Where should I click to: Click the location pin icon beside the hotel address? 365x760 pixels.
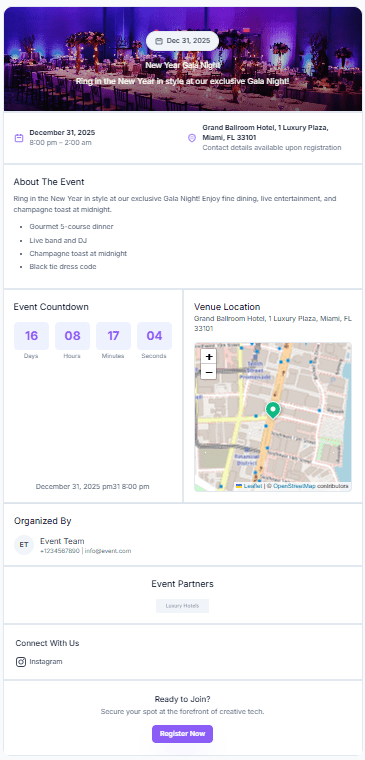pos(192,138)
